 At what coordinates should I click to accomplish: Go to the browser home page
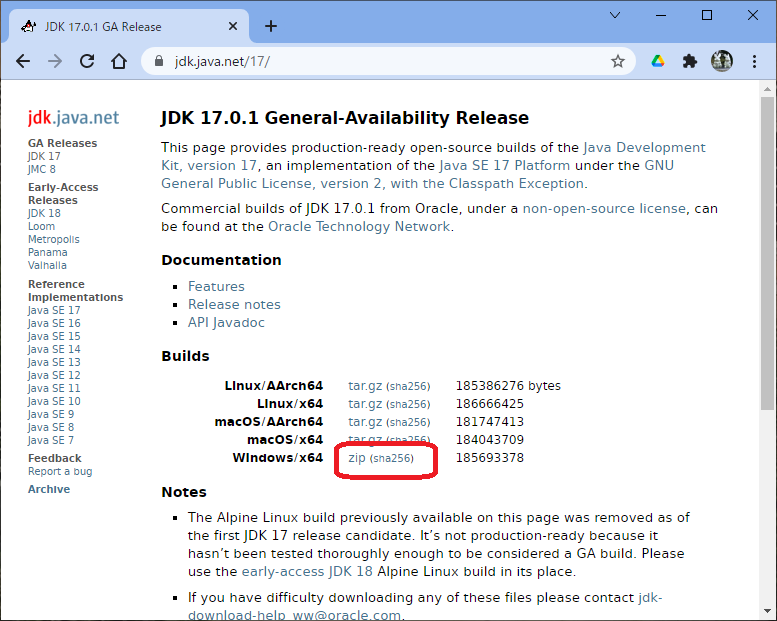click(119, 61)
